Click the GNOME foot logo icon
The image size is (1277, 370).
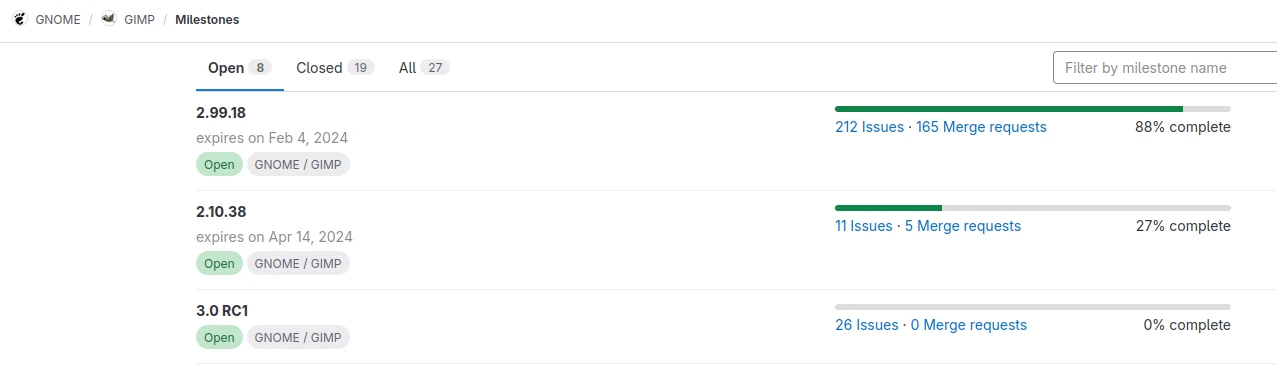click(19, 19)
